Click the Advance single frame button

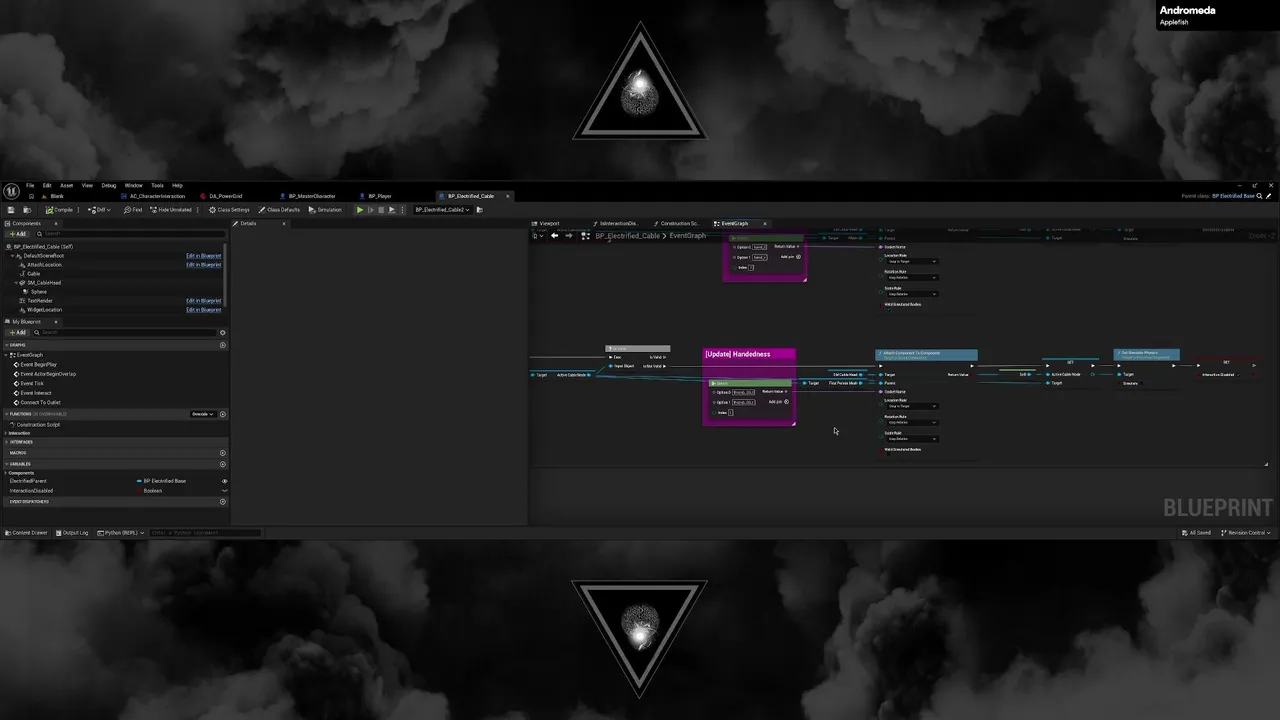pos(371,210)
